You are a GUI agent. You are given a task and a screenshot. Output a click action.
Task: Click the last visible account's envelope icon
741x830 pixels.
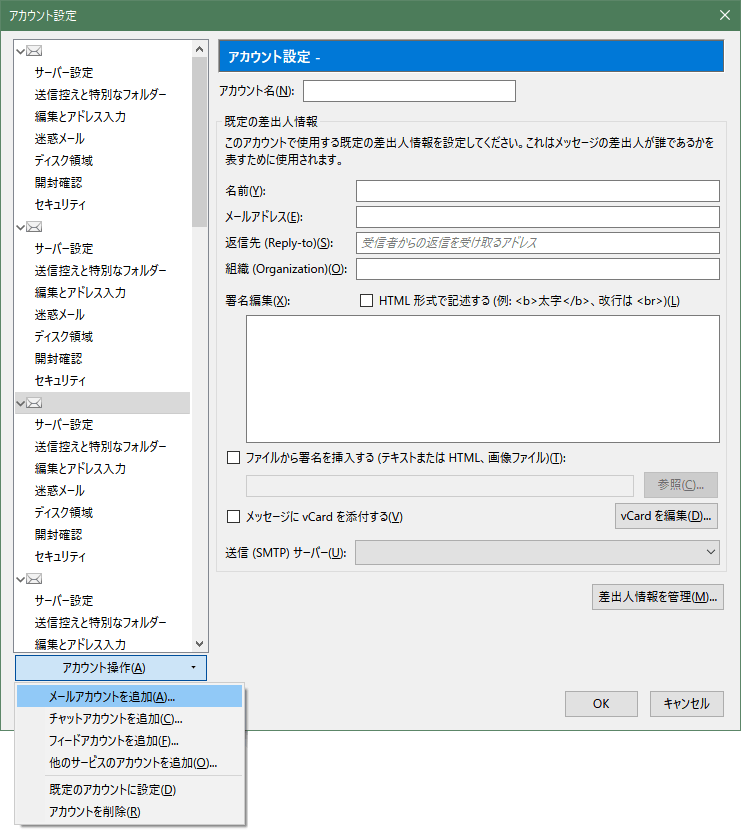34,579
